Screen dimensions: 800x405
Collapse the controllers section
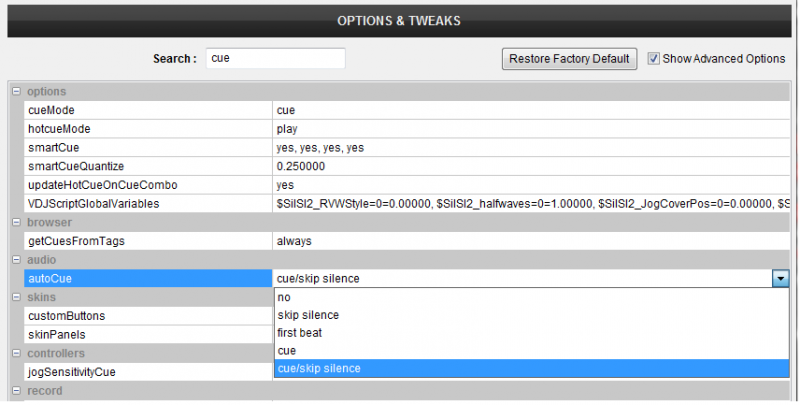click(16, 353)
